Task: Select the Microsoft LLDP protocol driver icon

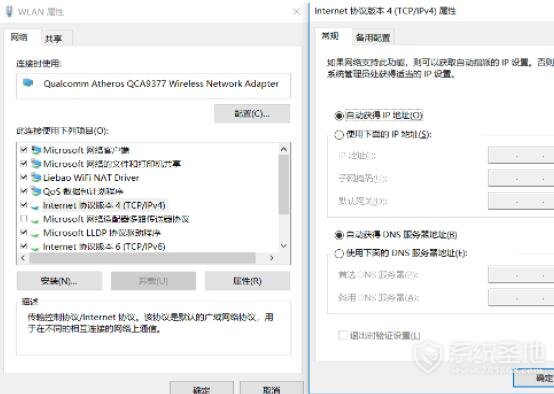Action: (x=35, y=234)
